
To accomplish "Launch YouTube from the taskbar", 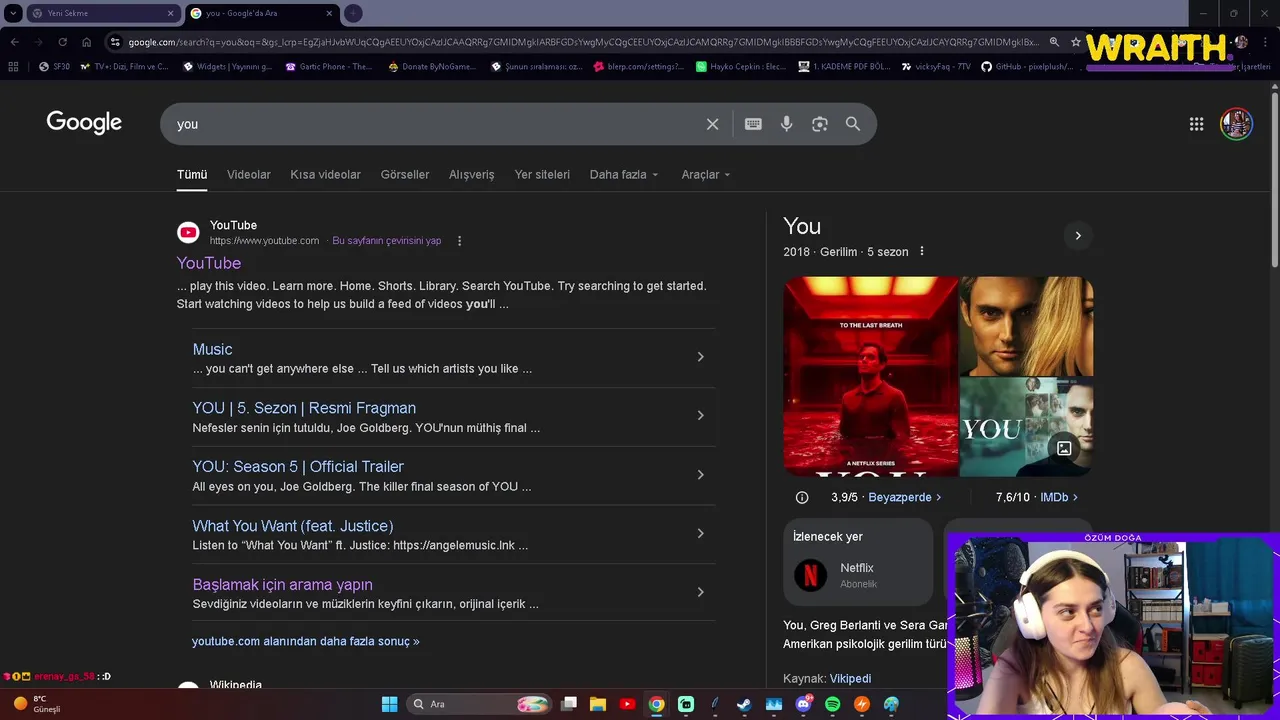I will pyautogui.click(x=627, y=704).
